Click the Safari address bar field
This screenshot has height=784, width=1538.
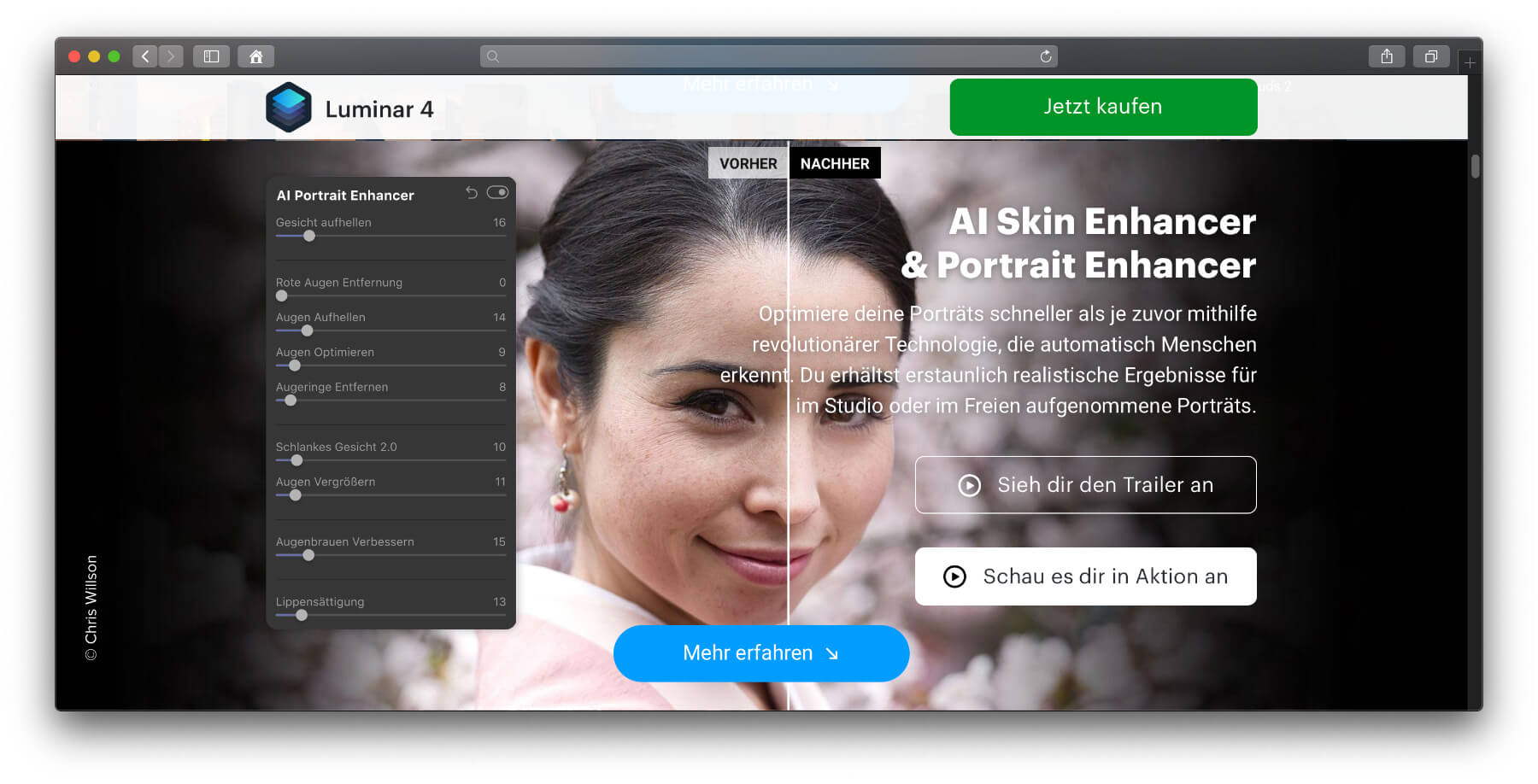769,56
